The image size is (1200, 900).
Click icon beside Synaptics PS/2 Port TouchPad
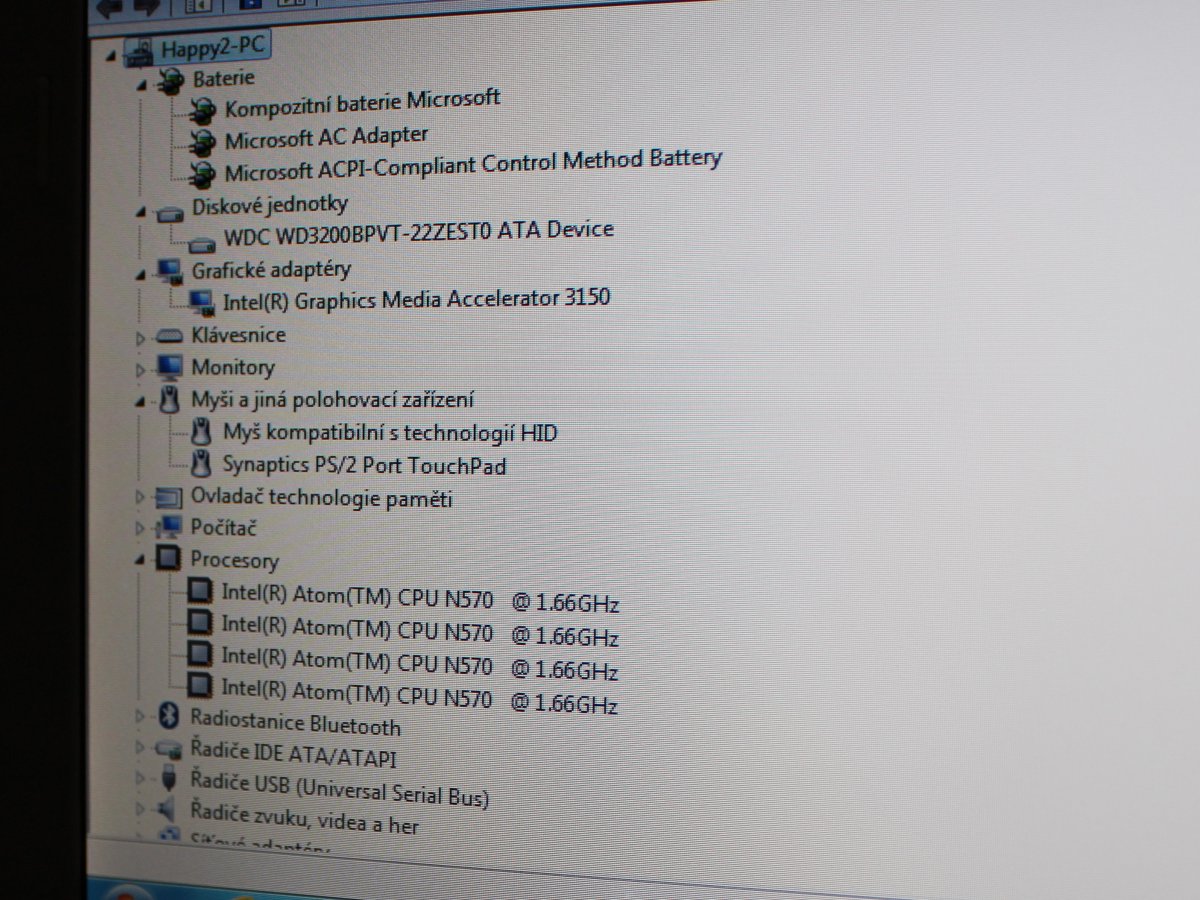[202, 464]
